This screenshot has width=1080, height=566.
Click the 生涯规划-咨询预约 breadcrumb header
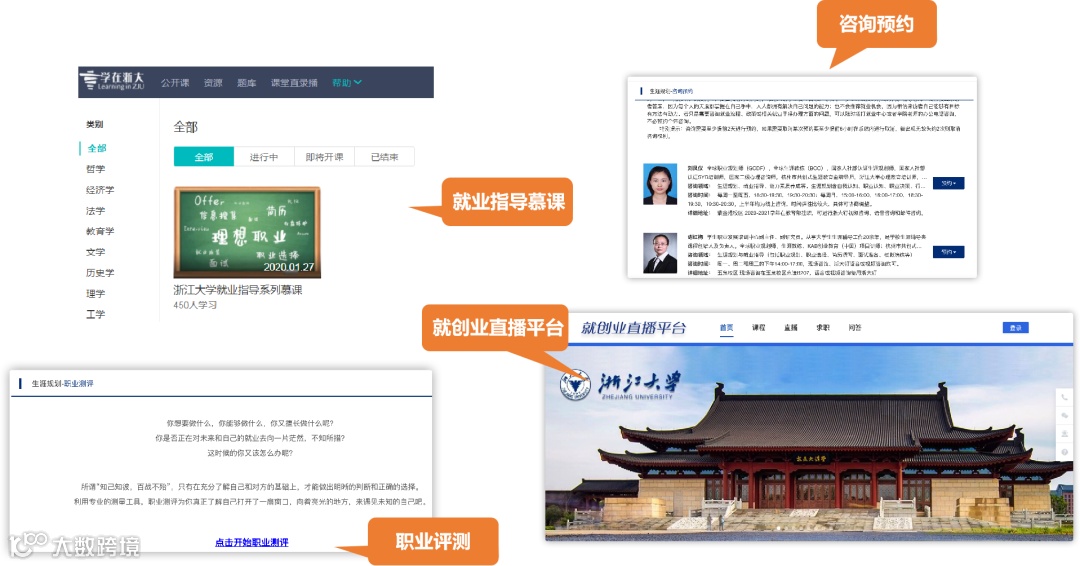click(671, 91)
